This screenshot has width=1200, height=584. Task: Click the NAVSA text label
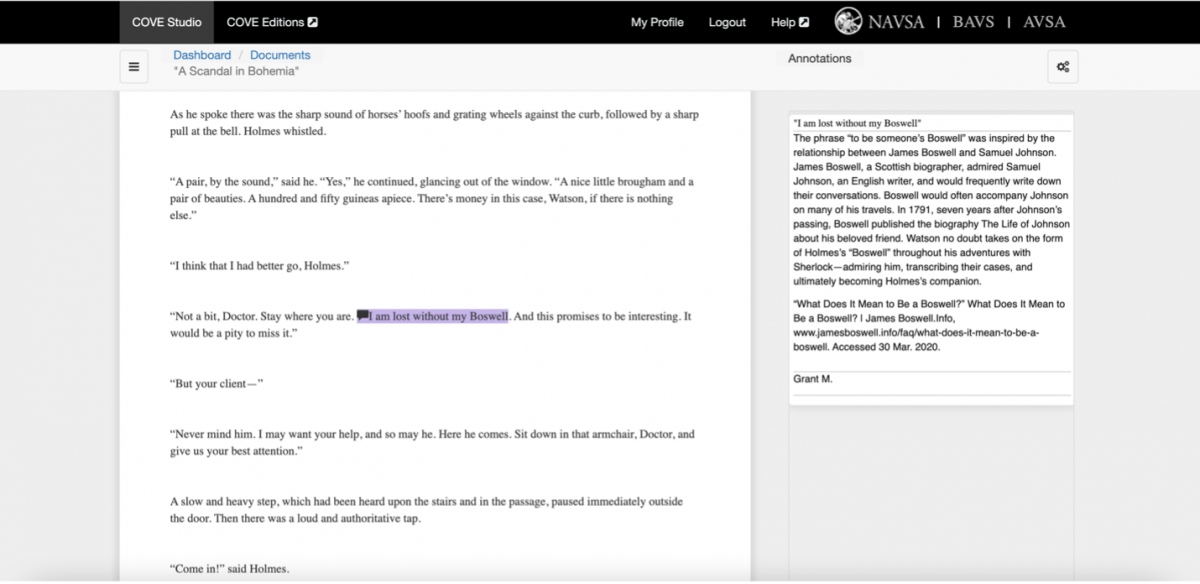896,22
